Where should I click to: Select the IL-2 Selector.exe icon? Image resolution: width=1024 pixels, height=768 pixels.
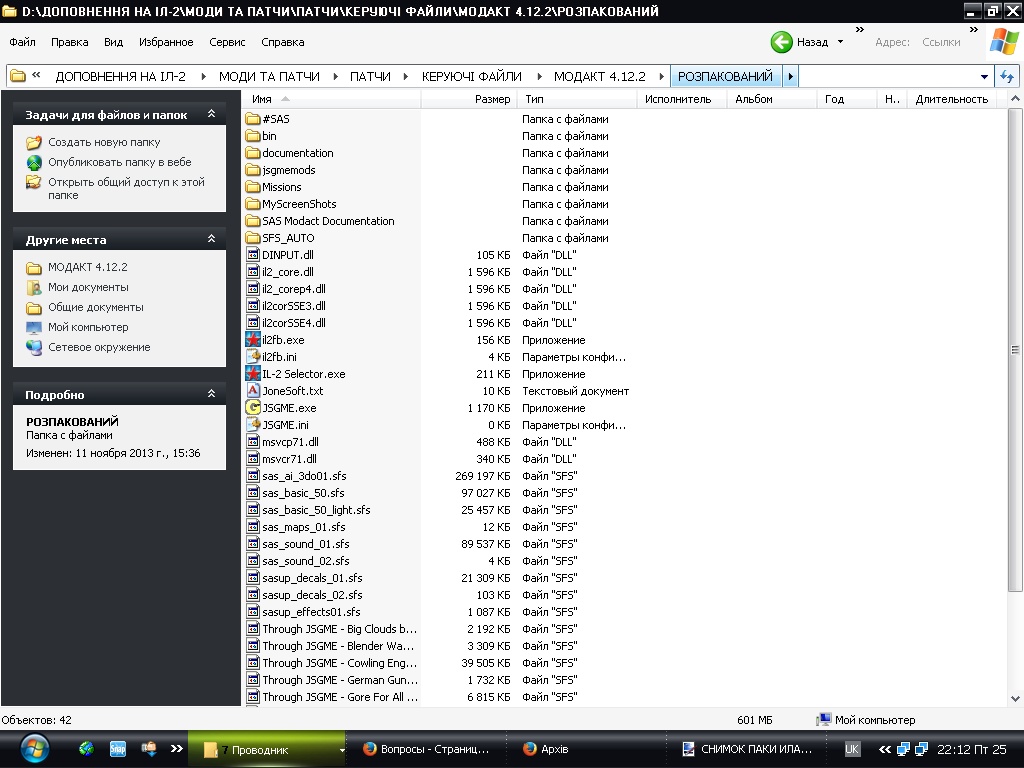click(253, 374)
